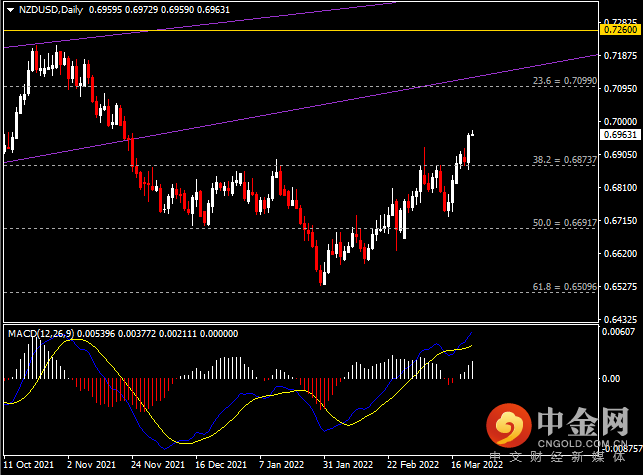The height and width of the screenshot is (475, 643).
Task: Click the 23.6 = 0.70990 Fibonacci label
Action: [565, 81]
